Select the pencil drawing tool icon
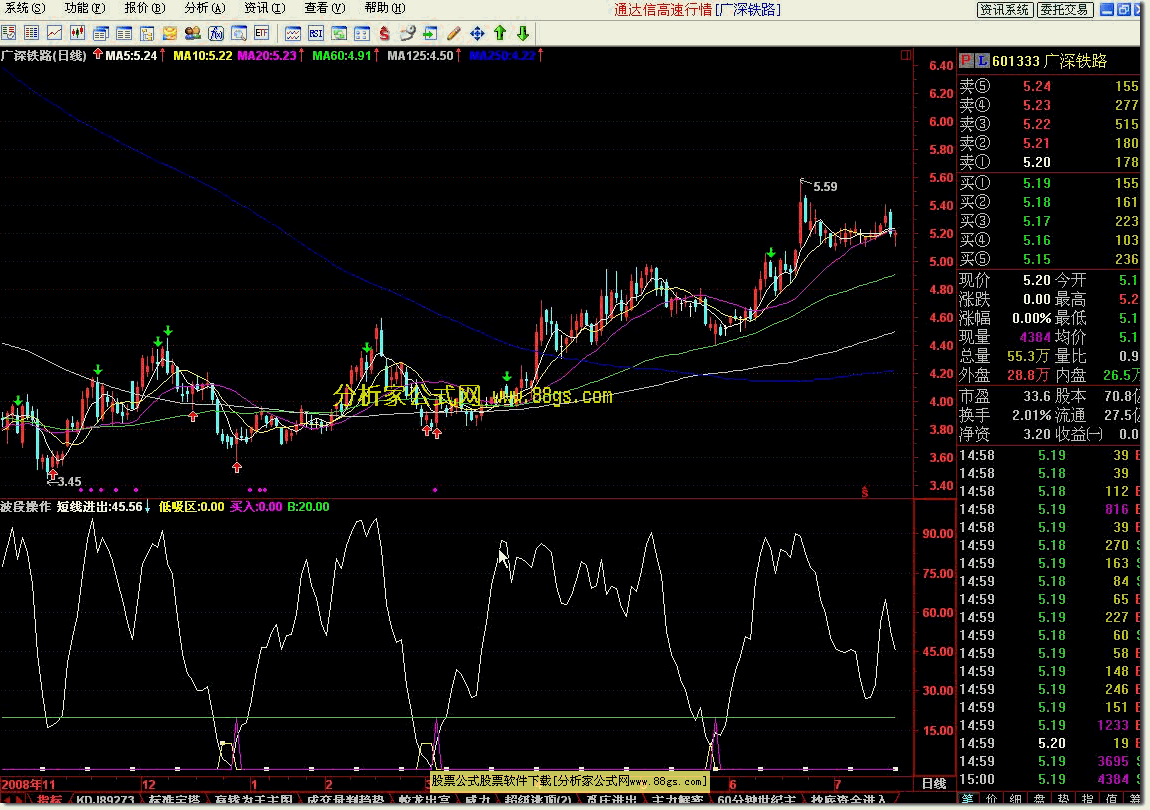1150x810 pixels. point(454,33)
